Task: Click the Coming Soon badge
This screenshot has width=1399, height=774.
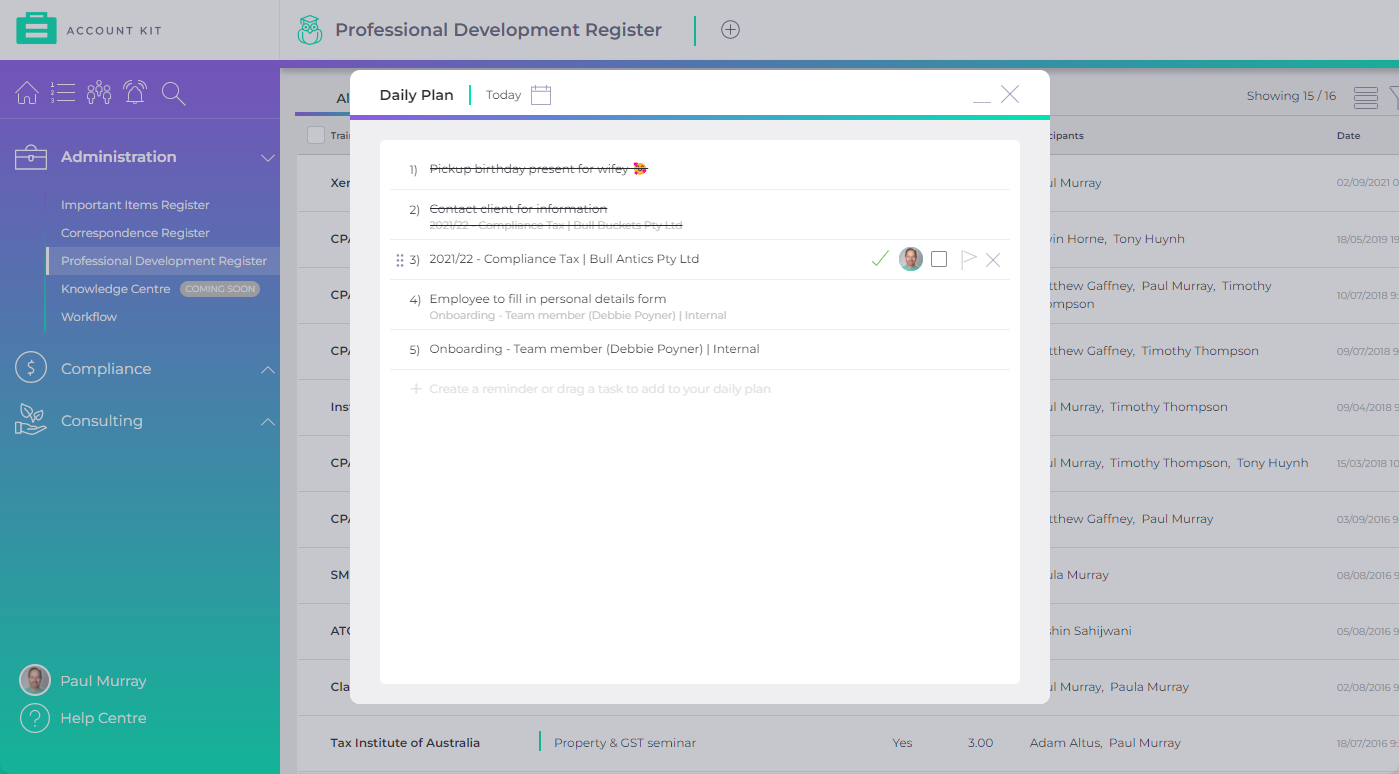Action: click(x=220, y=289)
